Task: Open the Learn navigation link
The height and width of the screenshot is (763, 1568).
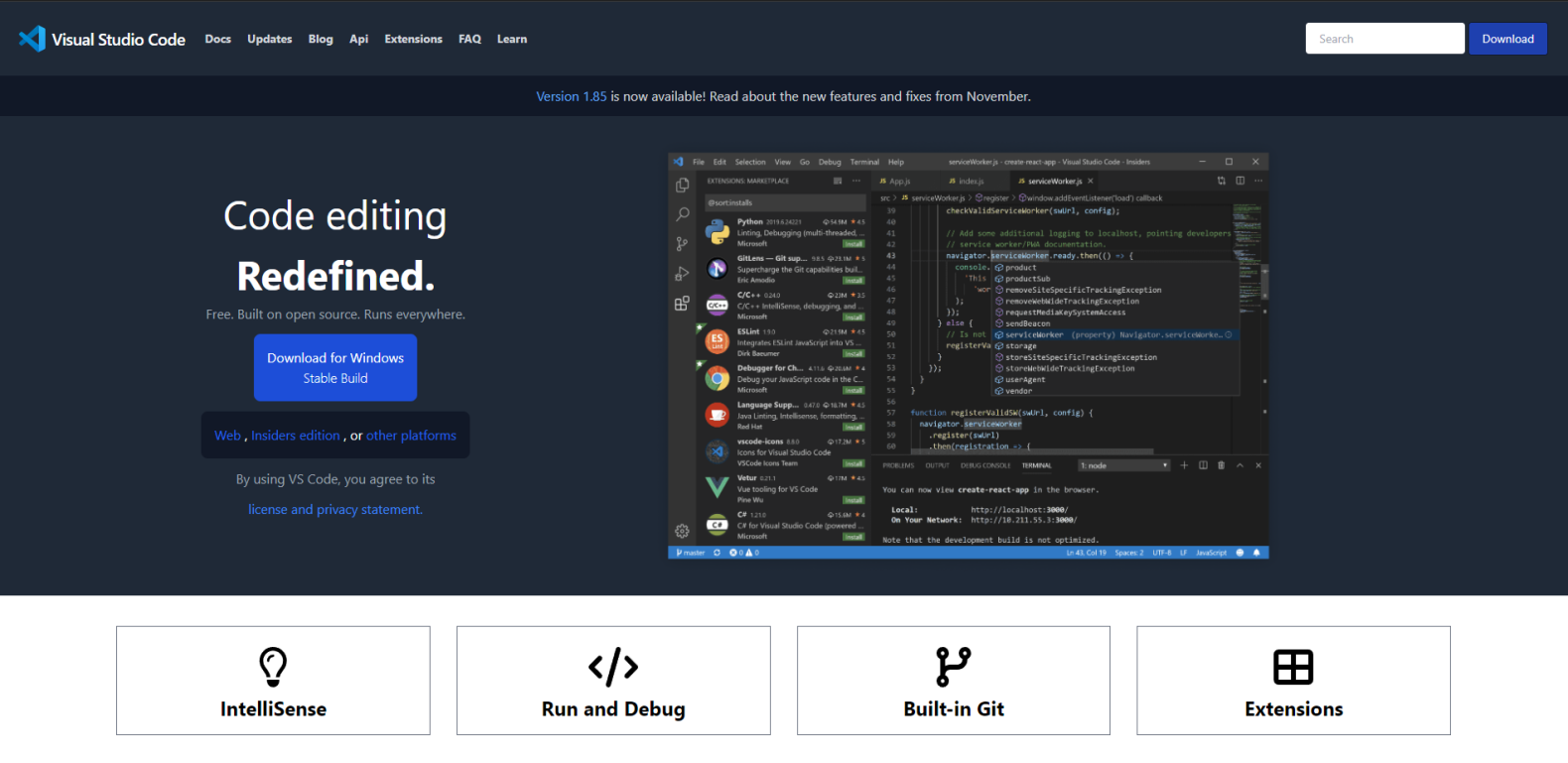Action: coord(512,40)
